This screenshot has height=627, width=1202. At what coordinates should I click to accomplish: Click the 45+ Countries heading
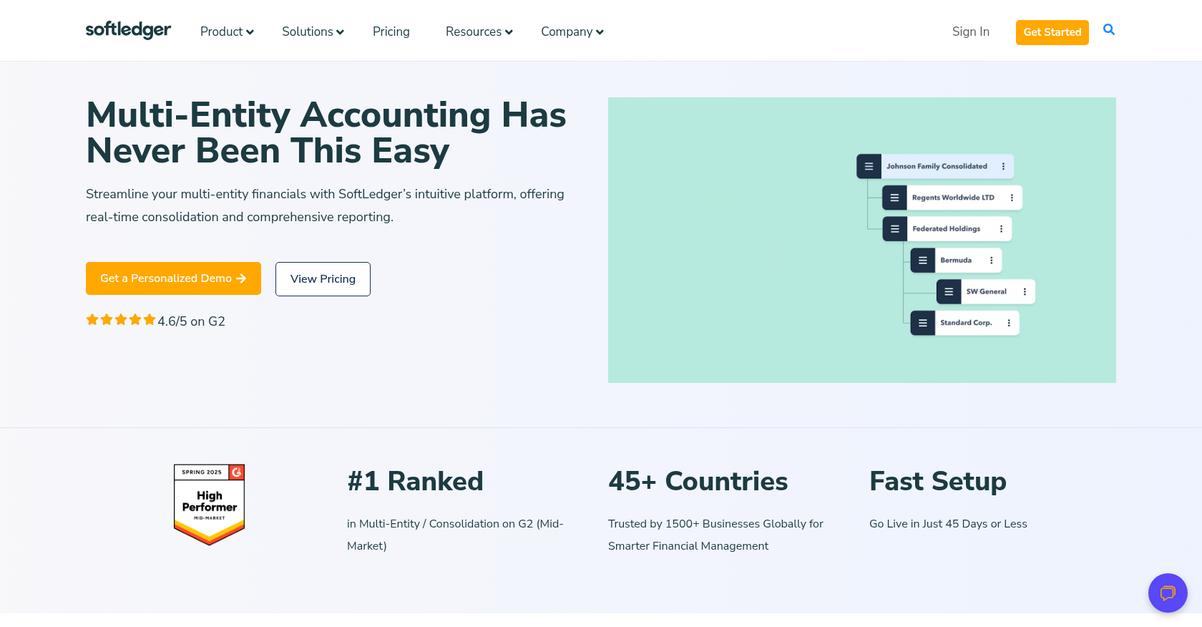point(698,481)
